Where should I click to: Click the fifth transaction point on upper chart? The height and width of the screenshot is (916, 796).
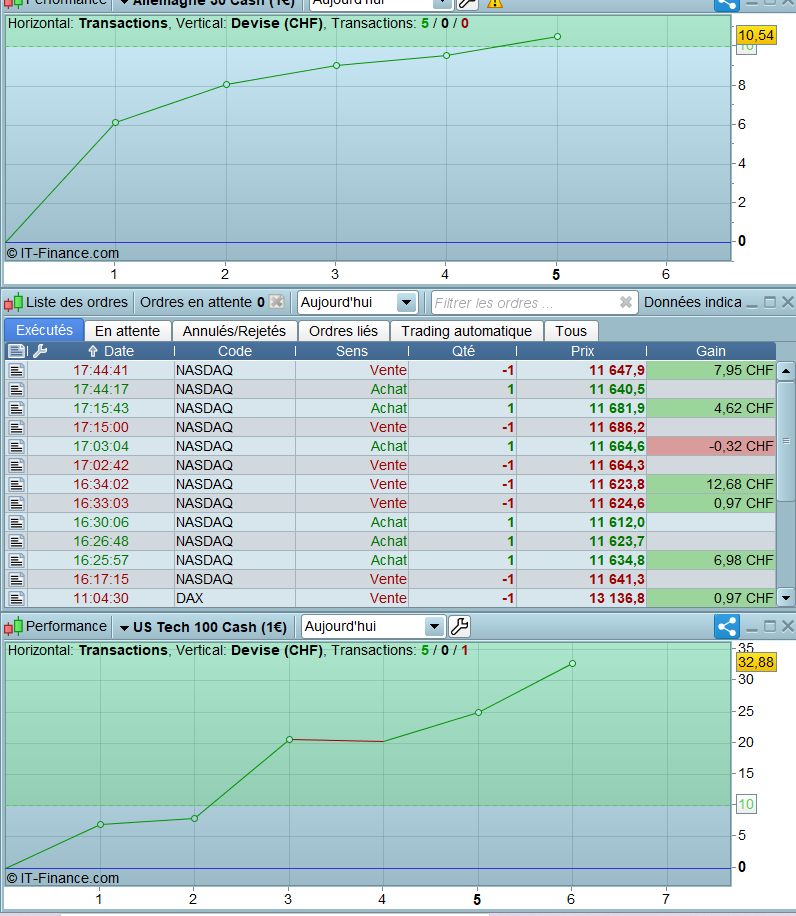tap(557, 36)
